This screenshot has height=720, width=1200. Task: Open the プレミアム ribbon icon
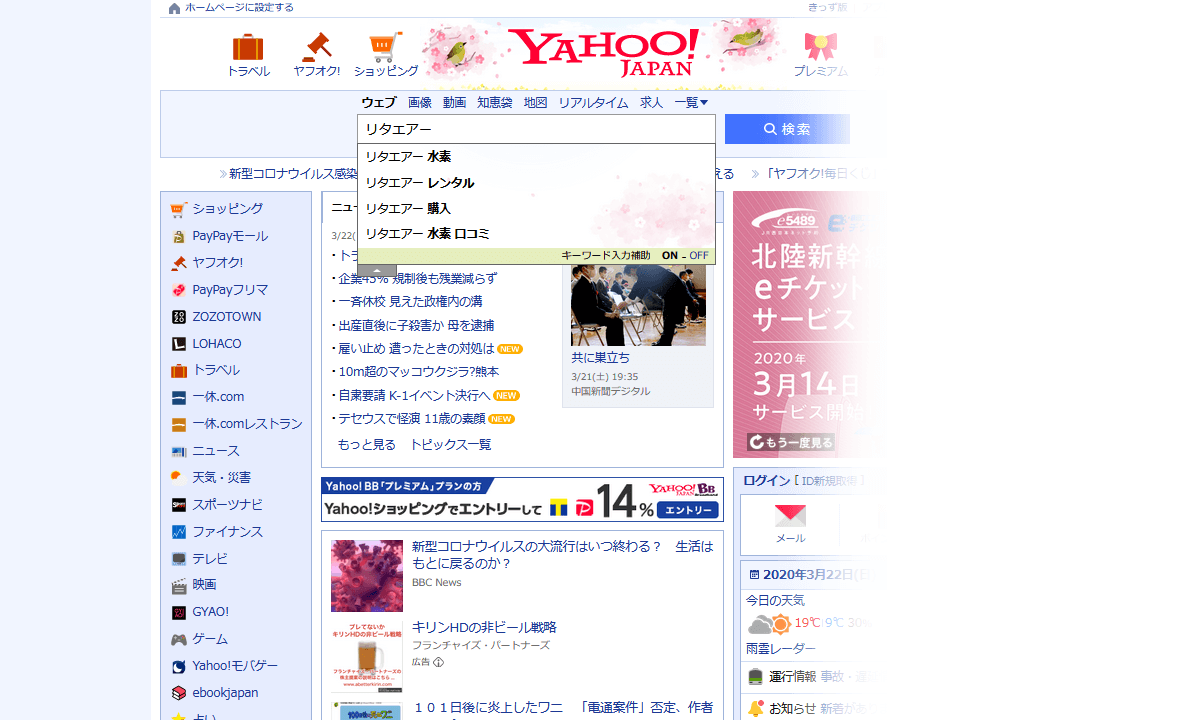point(820,46)
